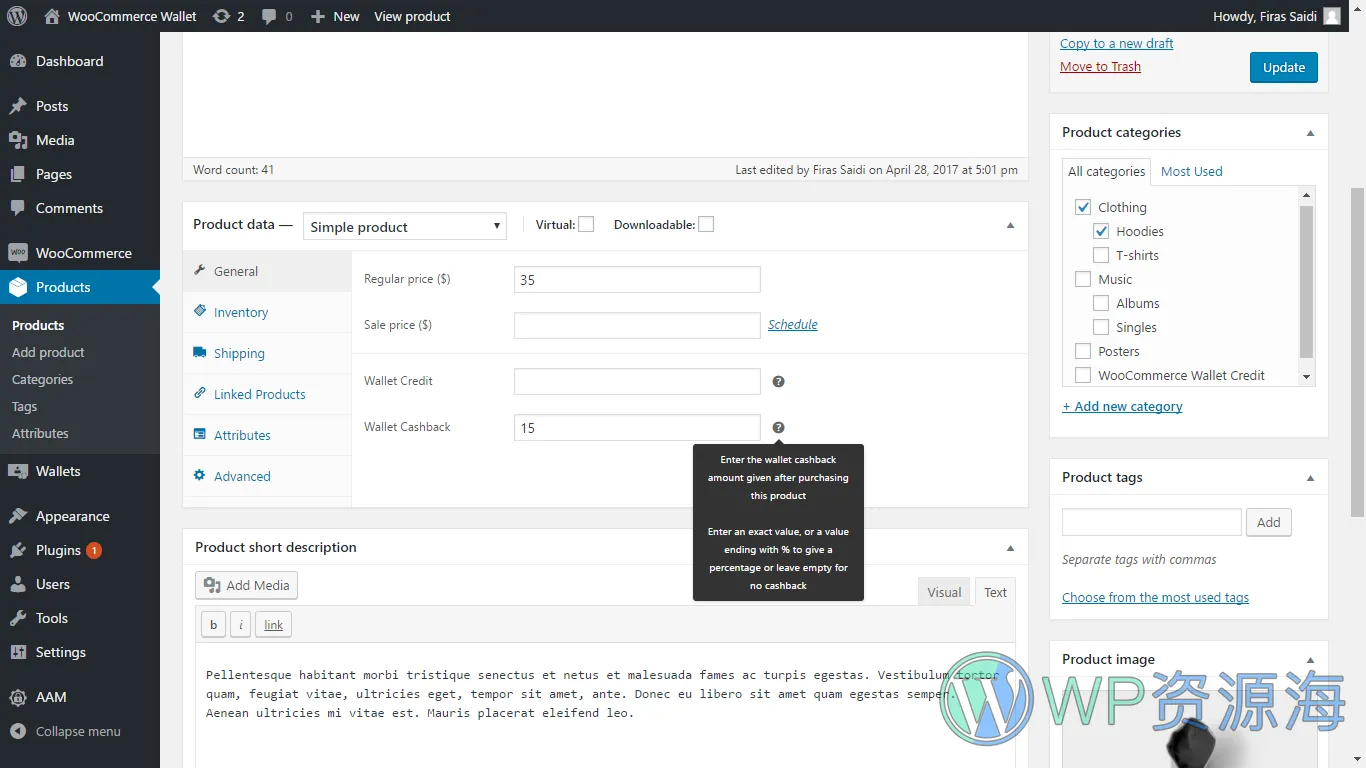This screenshot has width=1366, height=768.
Task: Open the comments bubble in admin bar
Action: click(269, 16)
